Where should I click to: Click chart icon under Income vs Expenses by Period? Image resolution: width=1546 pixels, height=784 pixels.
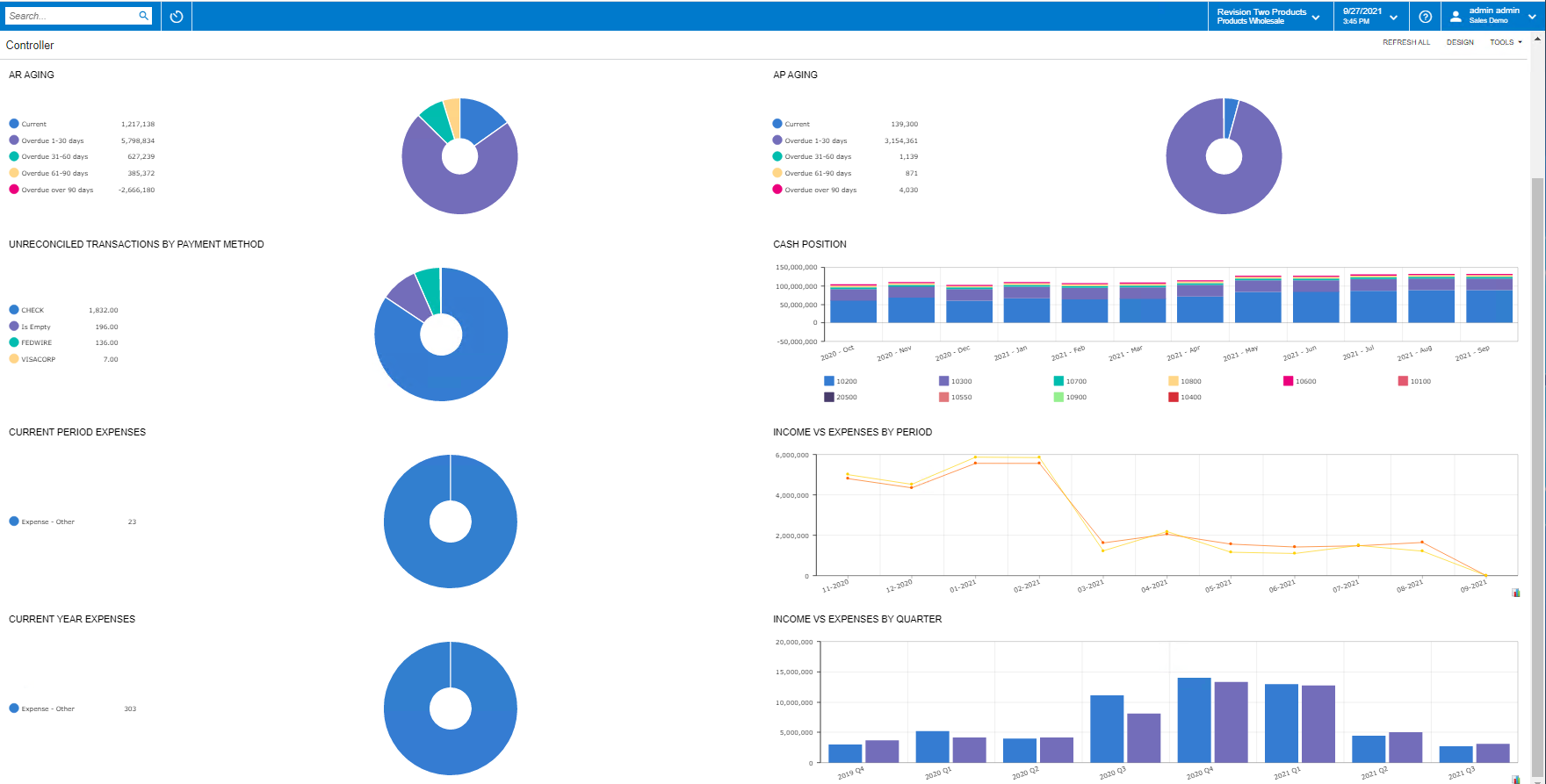point(1516,593)
